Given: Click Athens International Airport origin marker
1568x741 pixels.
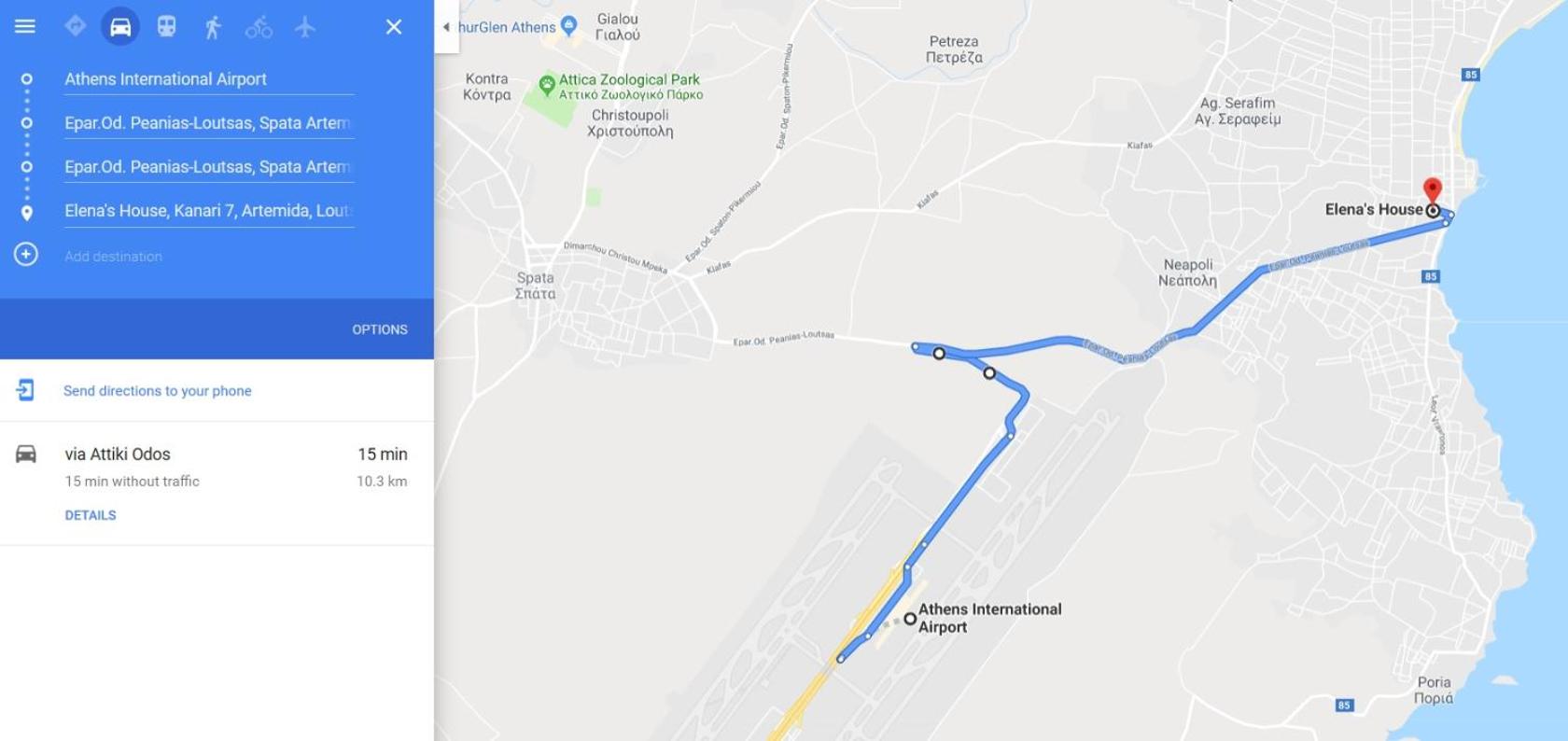Looking at the screenshot, I should click(910, 619).
